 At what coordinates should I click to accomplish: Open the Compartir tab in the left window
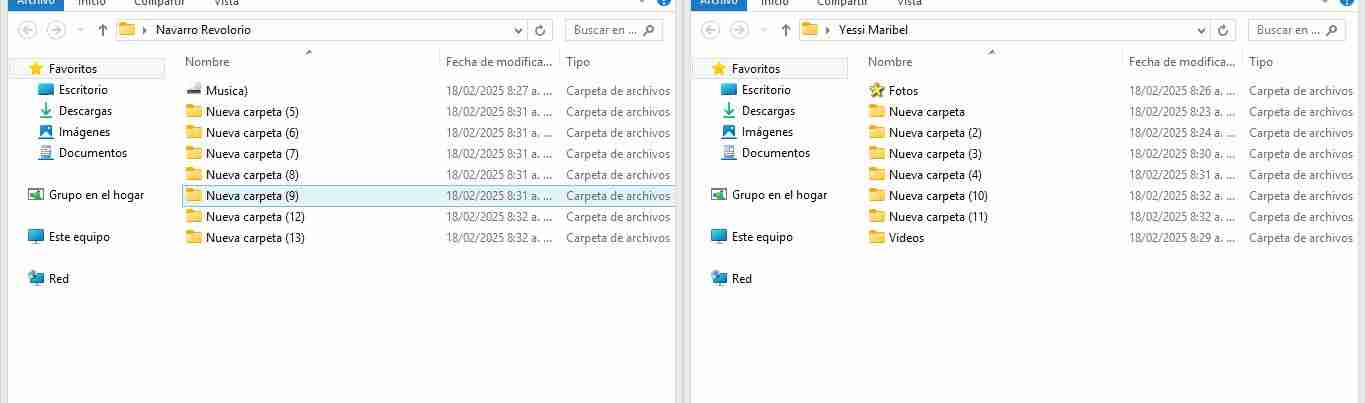coord(158,3)
